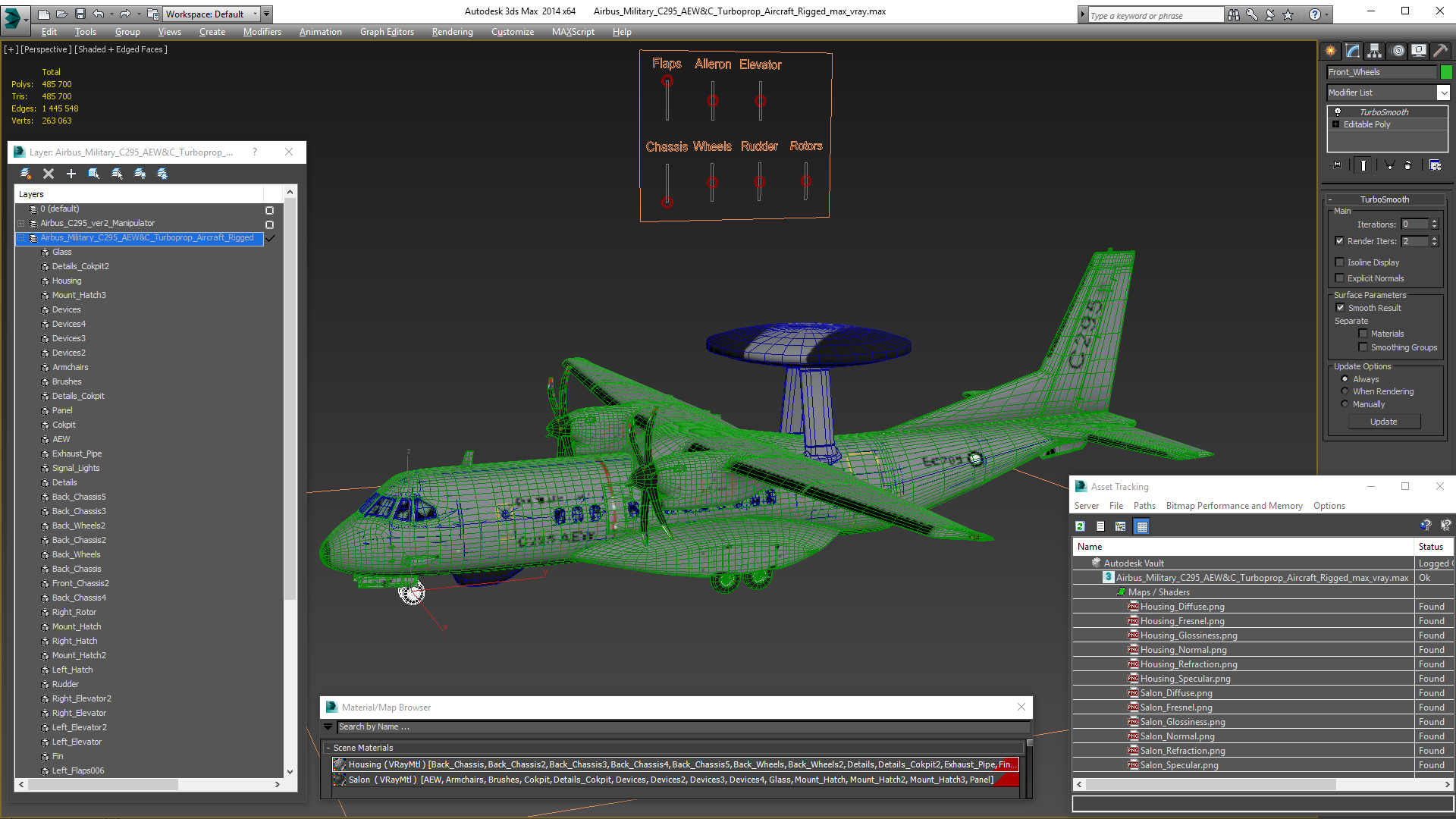Open the Animation menu
The width and height of the screenshot is (1456, 819).
tap(320, 32)
